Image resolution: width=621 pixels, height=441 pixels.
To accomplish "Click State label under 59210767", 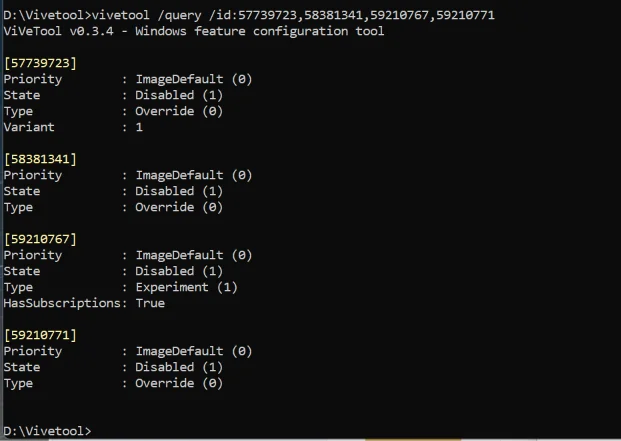I will (22, 271).
